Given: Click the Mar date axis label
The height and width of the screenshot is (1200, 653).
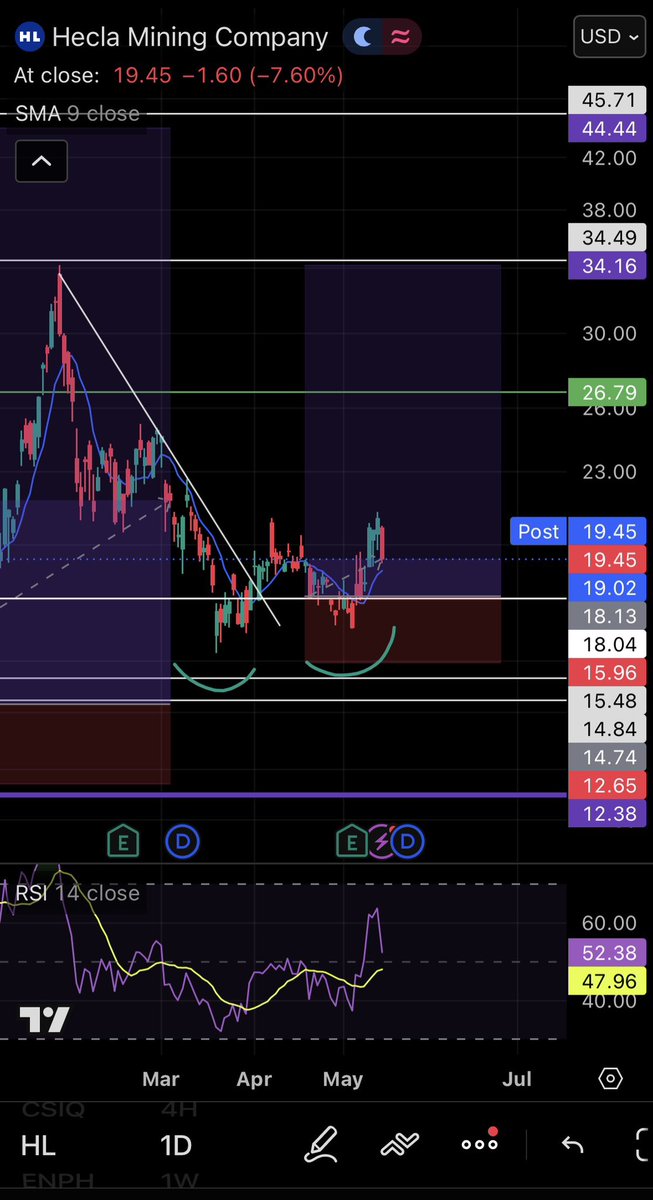Looking at the screenshot, I should point(161,1079).
